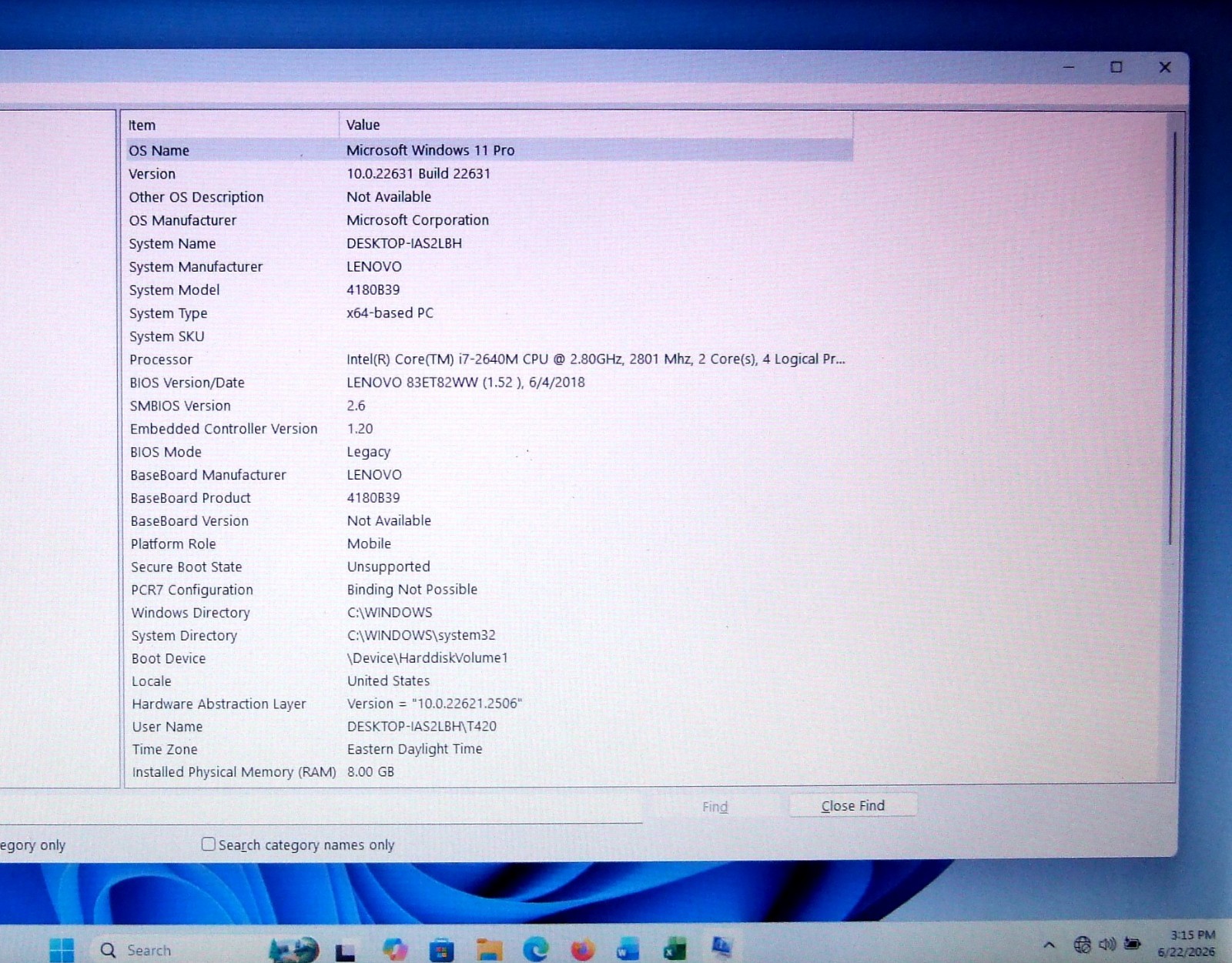Open the clock and date flyout

tap(1187, 944)
